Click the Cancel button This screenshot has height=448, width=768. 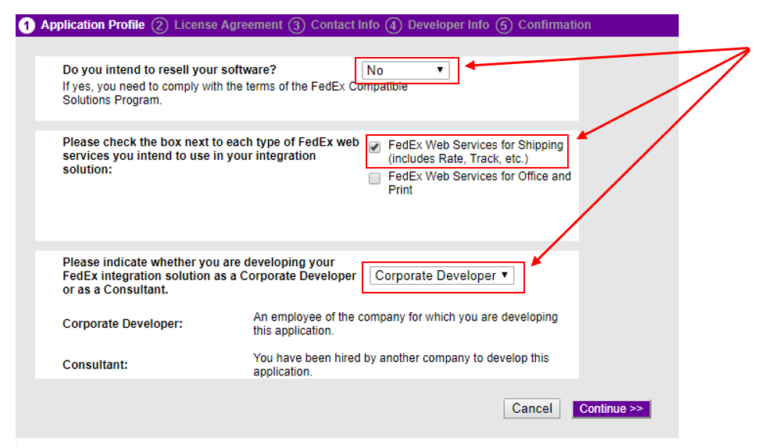pyautogui.click(x=532, y=409)
